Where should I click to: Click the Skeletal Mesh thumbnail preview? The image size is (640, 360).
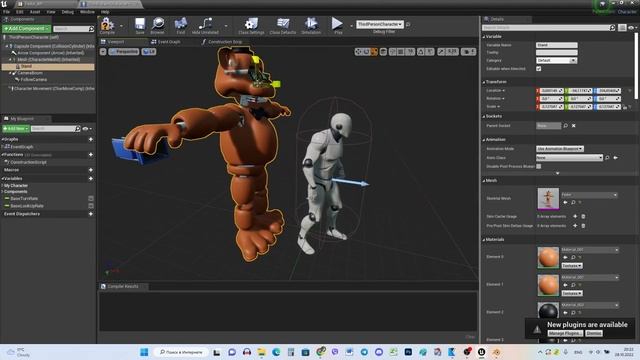(548, 198)
